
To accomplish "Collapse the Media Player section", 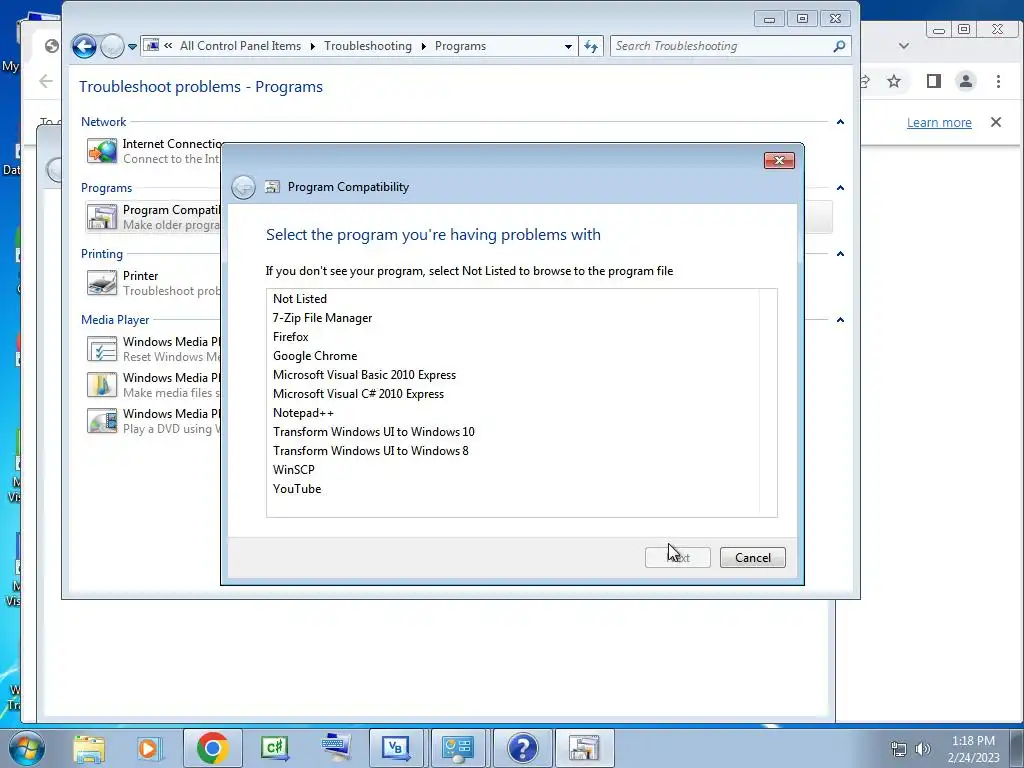I will [x=840, y=319].
